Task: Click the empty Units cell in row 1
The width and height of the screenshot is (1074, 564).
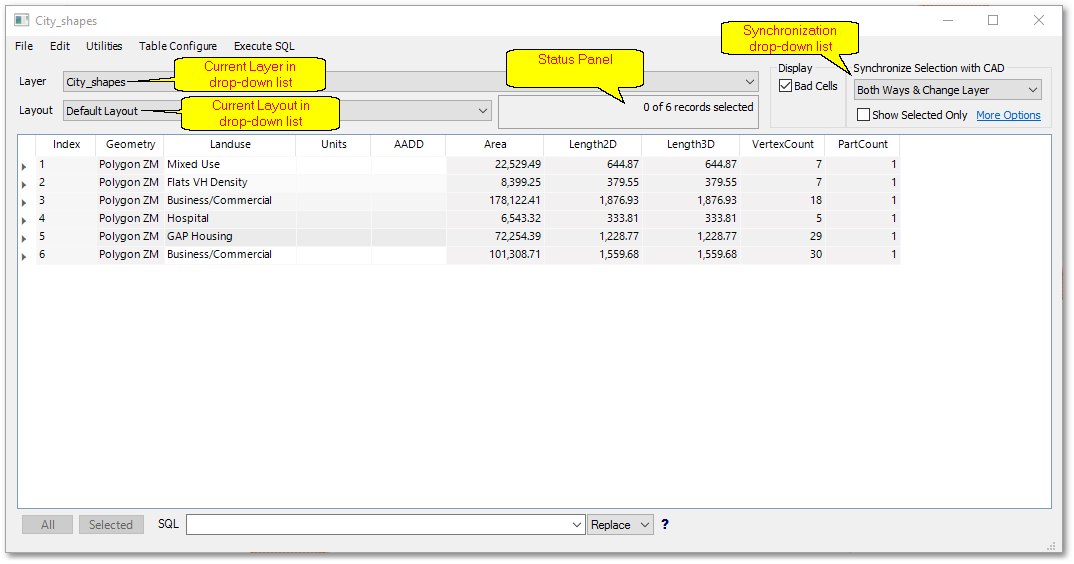Action: (334, 164)
